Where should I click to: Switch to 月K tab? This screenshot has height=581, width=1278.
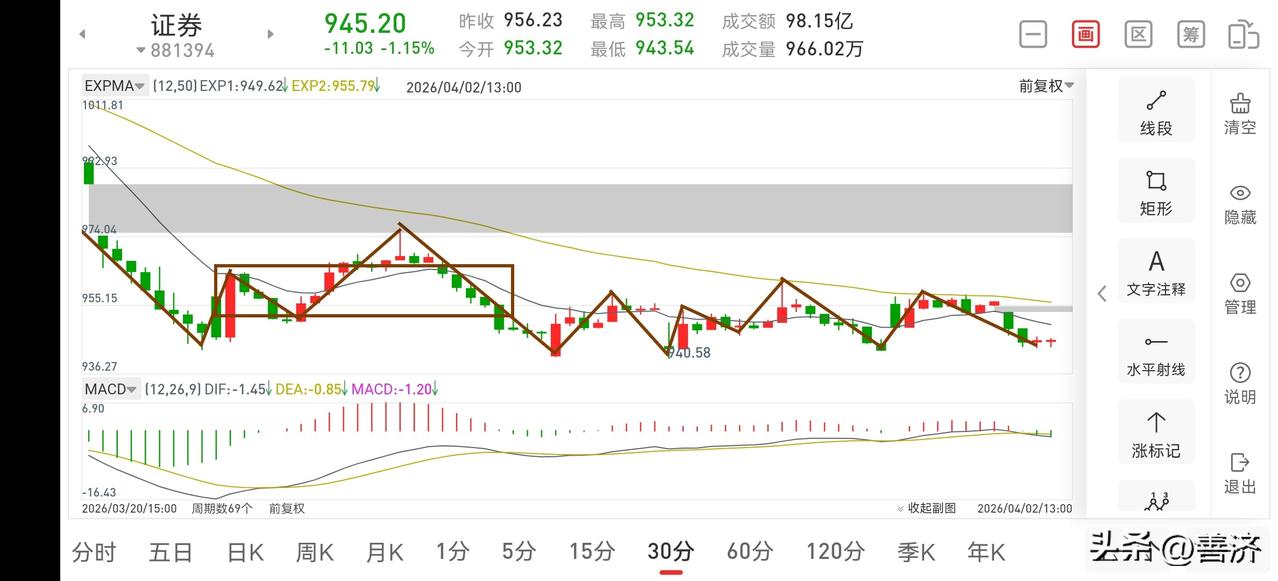point(385,551)
